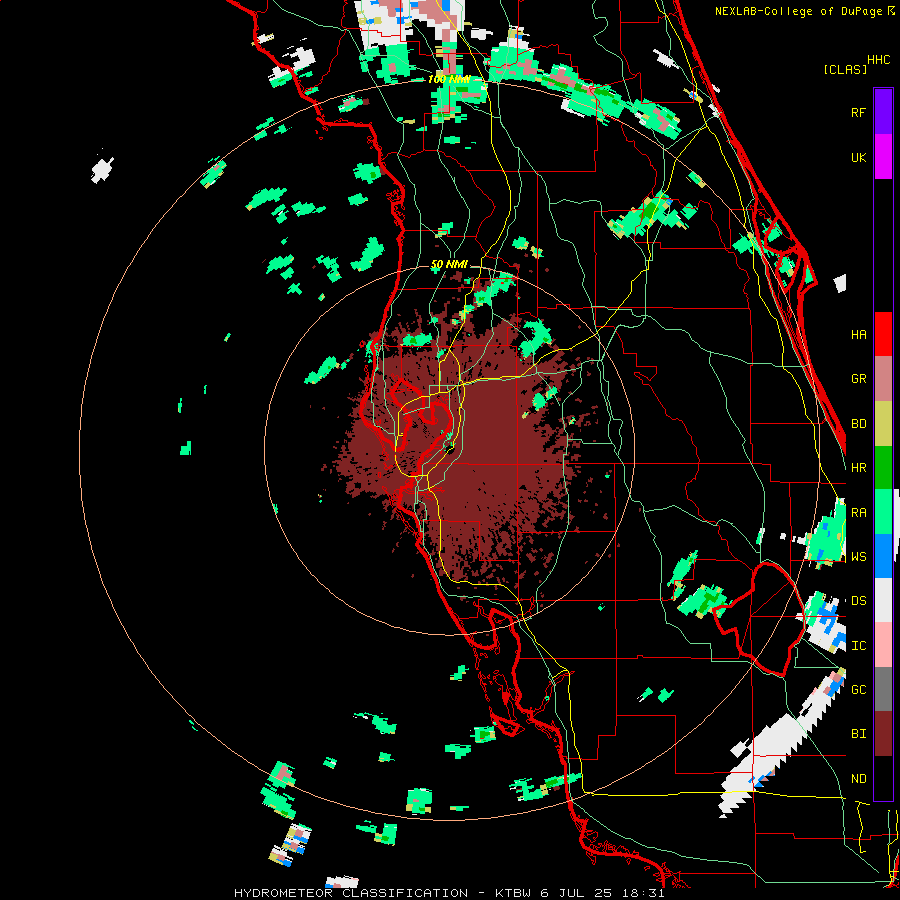Image resolution: width=900 pixels, height=900 pixels.
Task: Click the DS white legend color swatch
Action: [x=883, y=600]
